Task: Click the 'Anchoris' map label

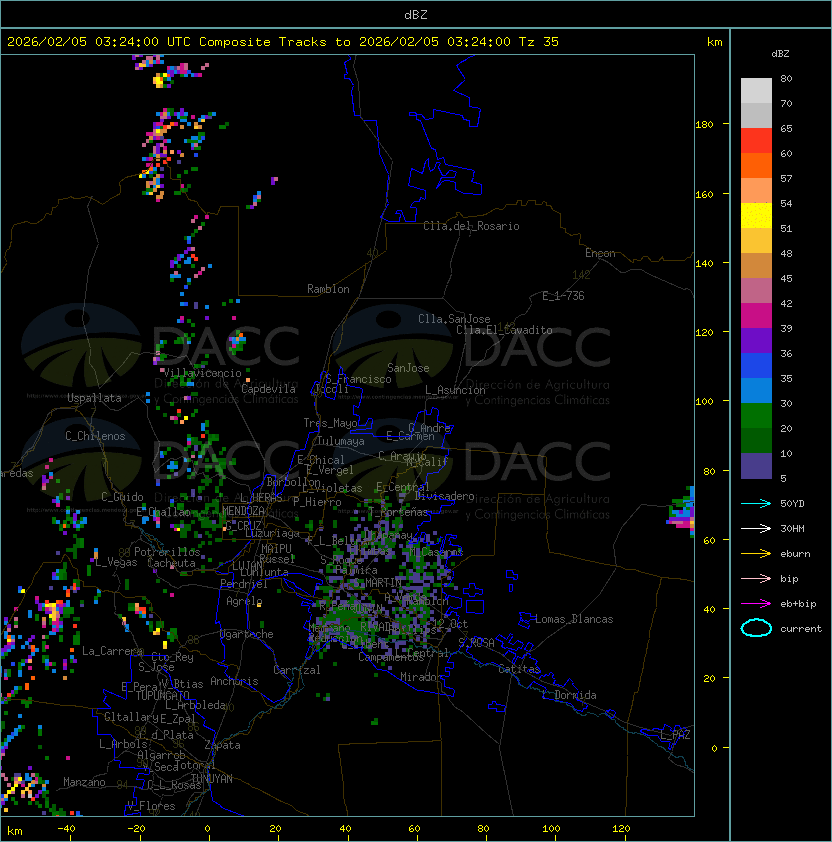Action: pos(234,681)
